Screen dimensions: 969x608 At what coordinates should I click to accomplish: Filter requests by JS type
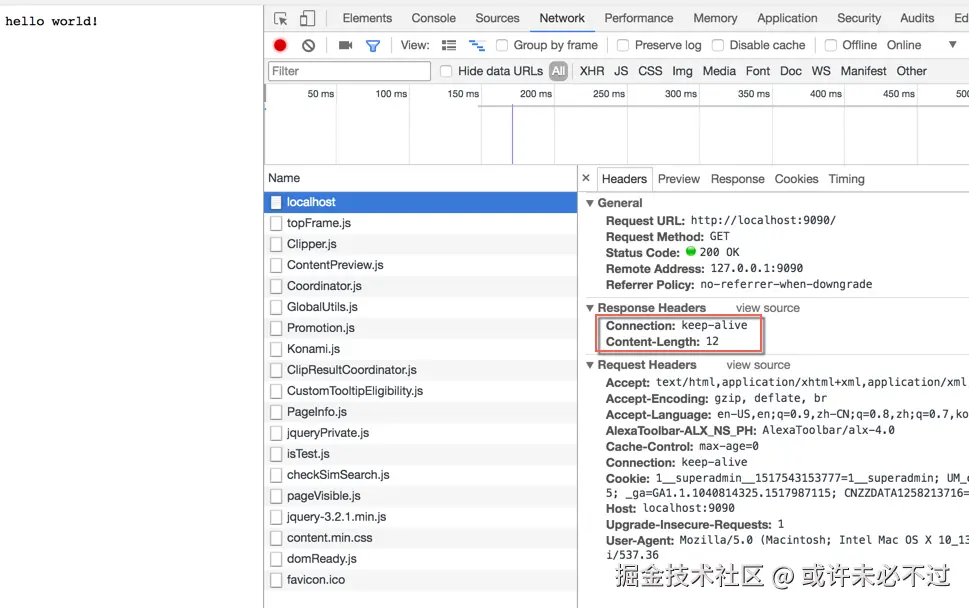621,71
